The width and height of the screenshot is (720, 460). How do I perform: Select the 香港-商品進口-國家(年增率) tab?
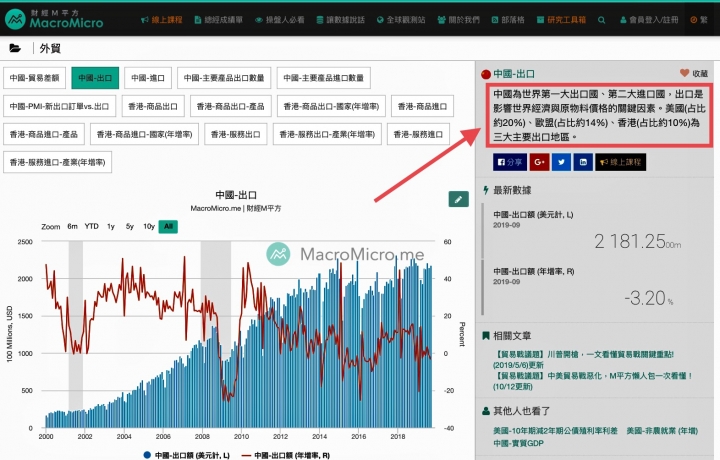click(145, 134)
